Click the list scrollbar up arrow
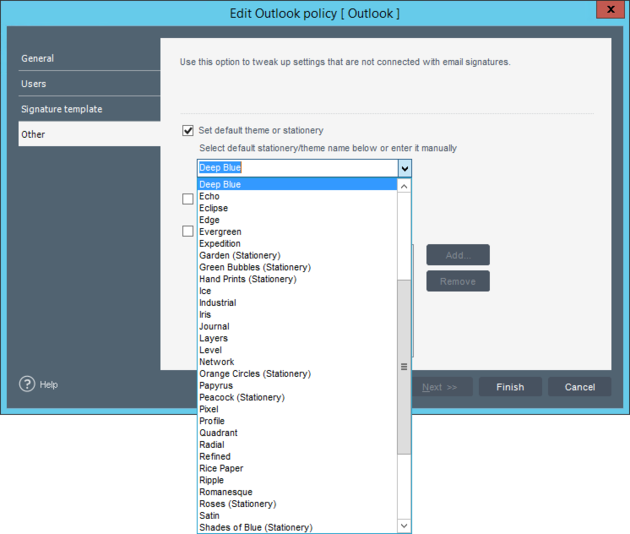The height and width of the screenshot is (534, 630). point(404,186)
